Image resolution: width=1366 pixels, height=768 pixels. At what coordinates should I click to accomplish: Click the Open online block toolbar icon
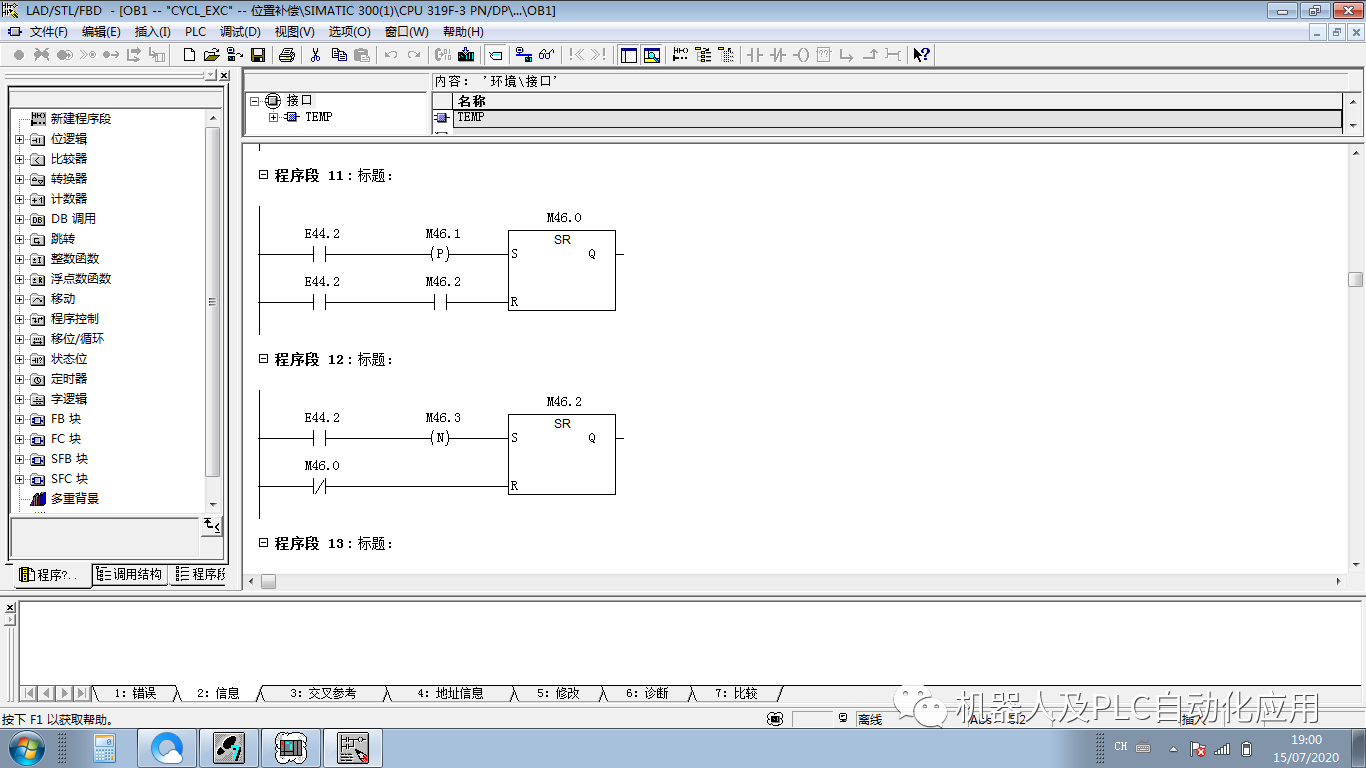pyautogui.click(x=234, y=55)
